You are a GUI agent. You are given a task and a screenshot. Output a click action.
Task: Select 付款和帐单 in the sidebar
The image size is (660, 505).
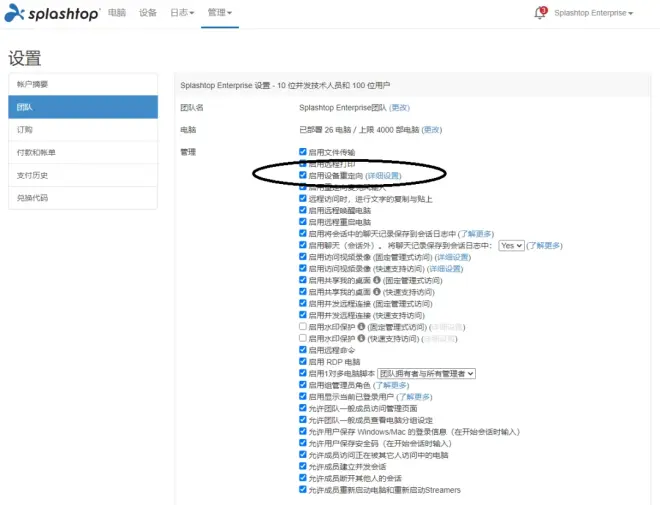[x=83, y=152]
